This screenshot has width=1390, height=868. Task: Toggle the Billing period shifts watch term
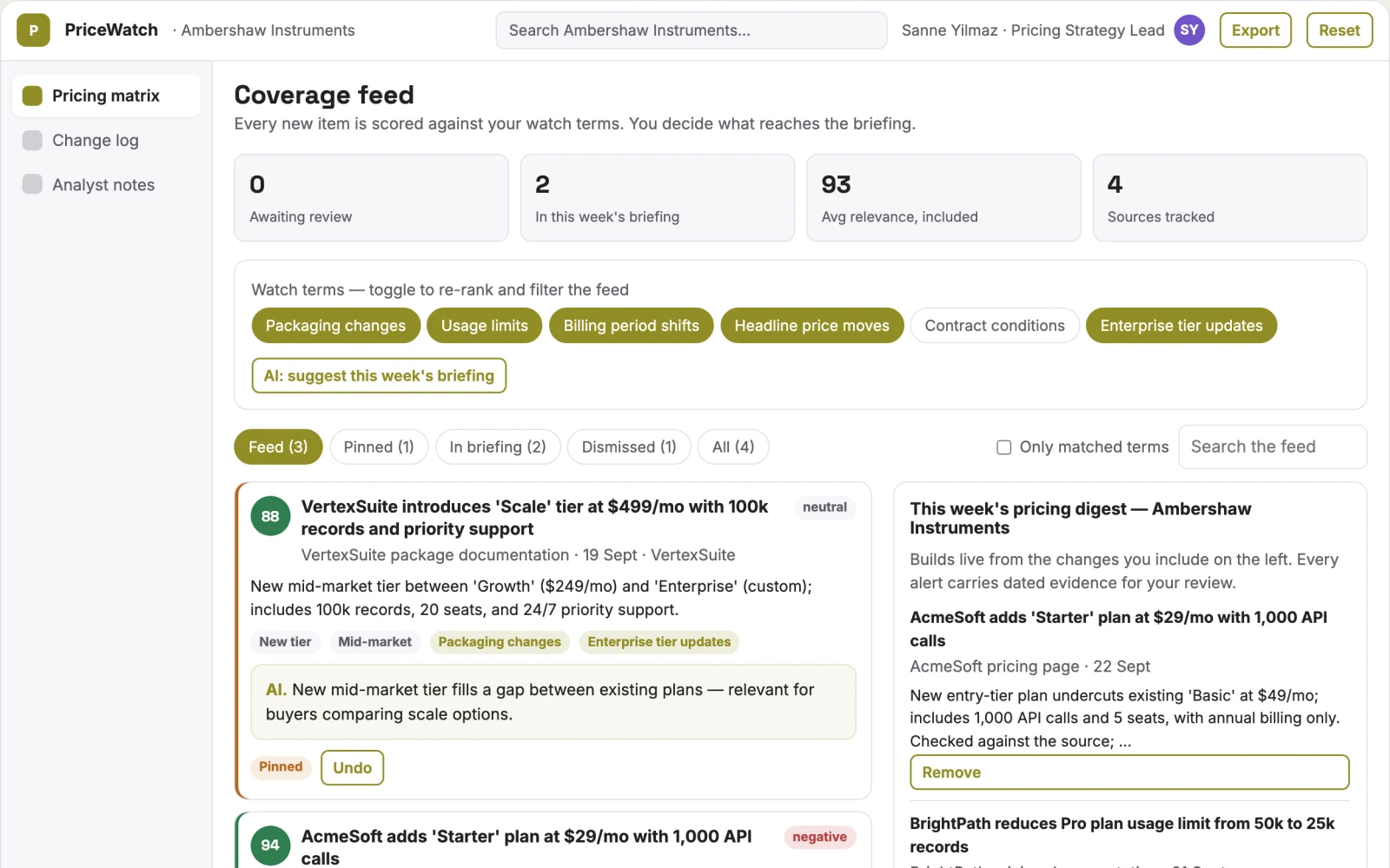631,326
